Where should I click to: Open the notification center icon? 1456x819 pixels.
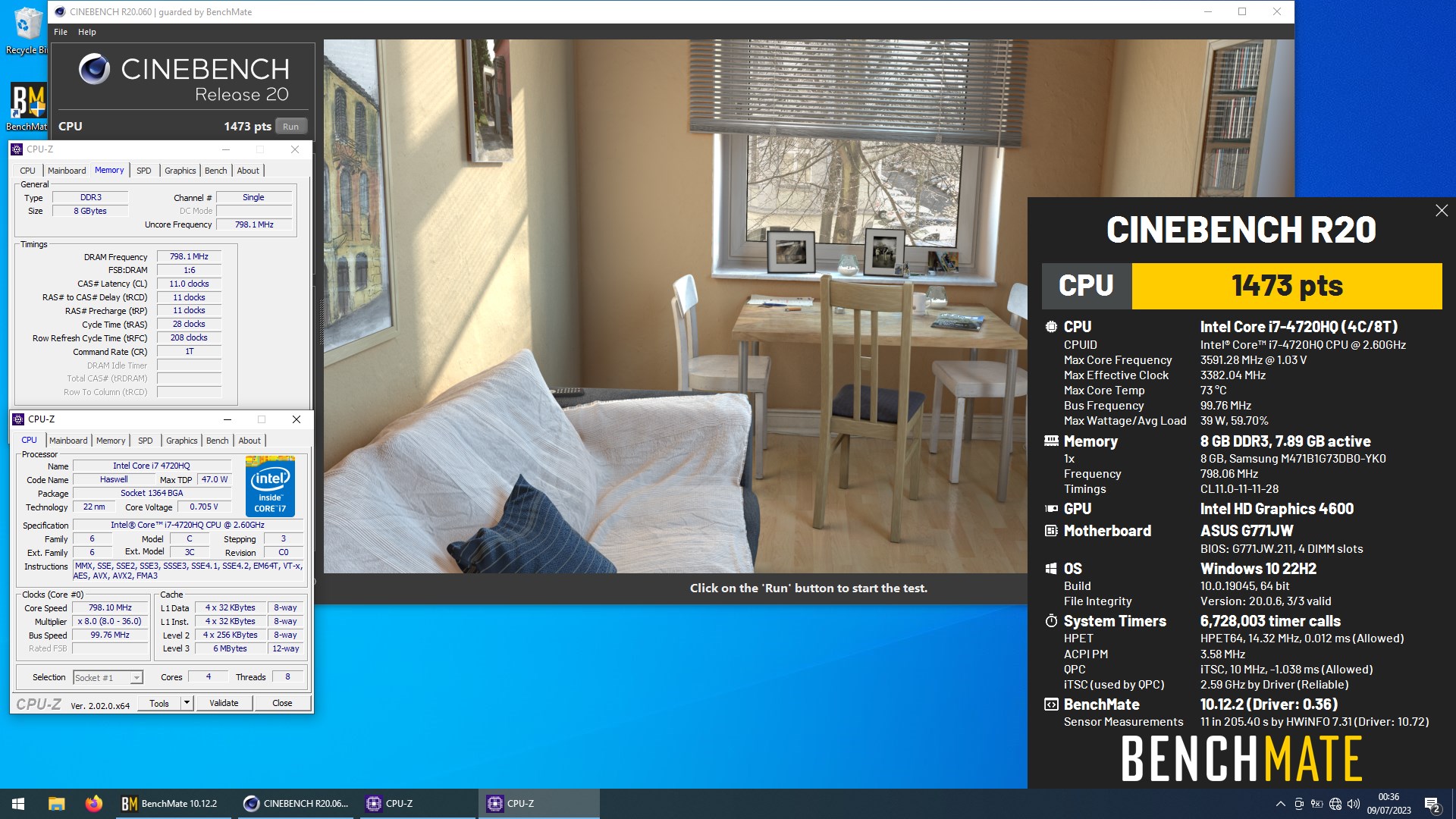1432,804
